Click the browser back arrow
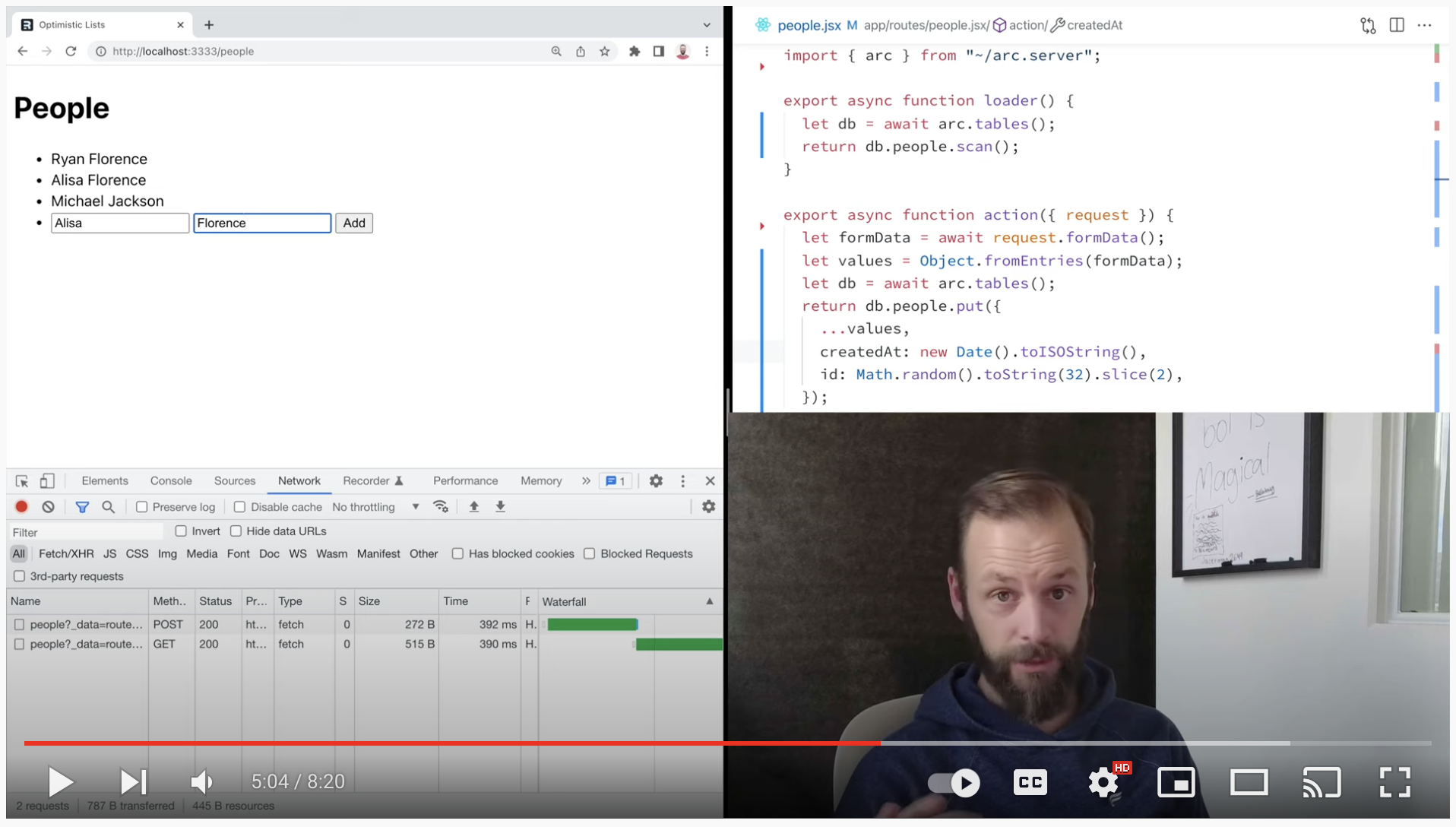1456x827 pixels. point(23,51)
